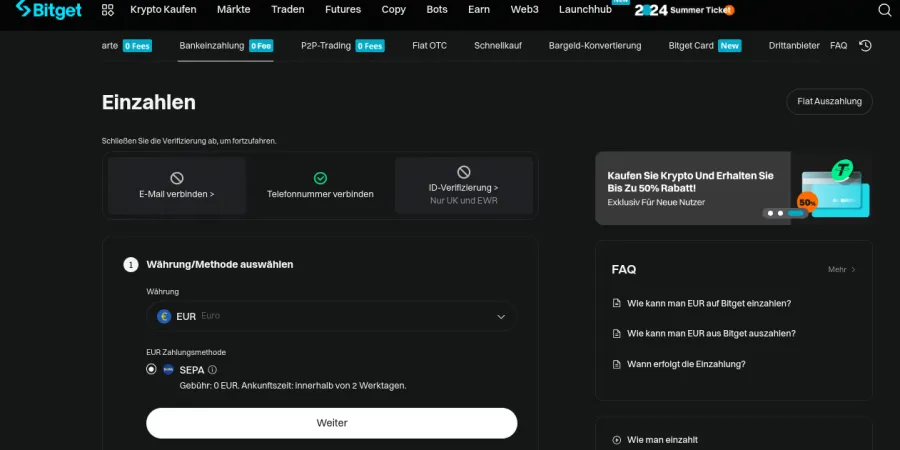The height and width of the screenshot is (450, 900).
Task: Click the Telefonnummer verbinden card
Action: (320, 186)
